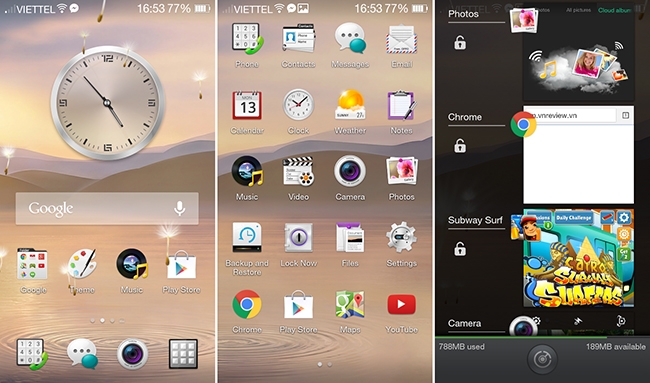Tap the Subway Surf recent app label
This screenshot has width=650, height=383.
pos(475,220)
